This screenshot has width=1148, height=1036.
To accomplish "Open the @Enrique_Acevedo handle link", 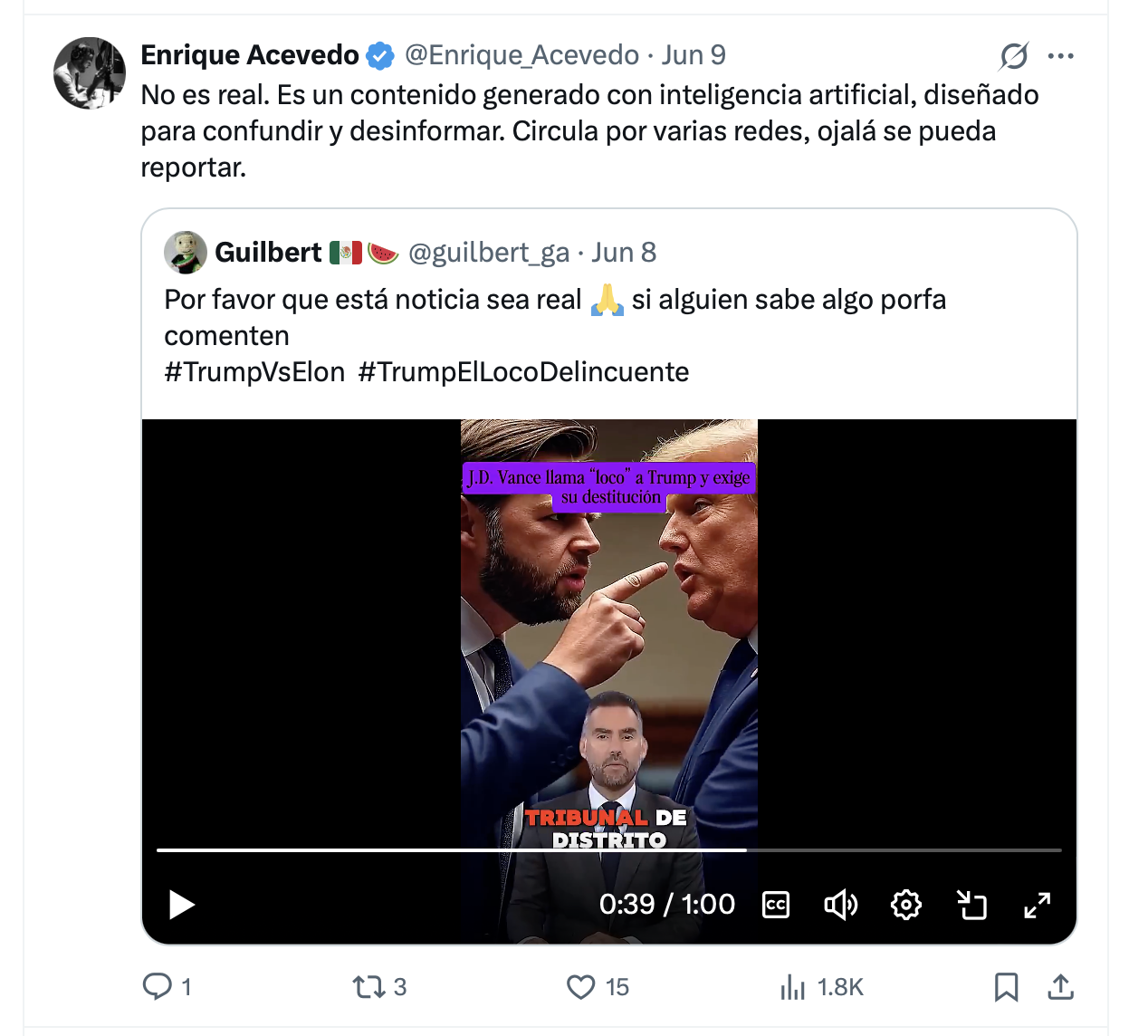I will pos(521,55).
